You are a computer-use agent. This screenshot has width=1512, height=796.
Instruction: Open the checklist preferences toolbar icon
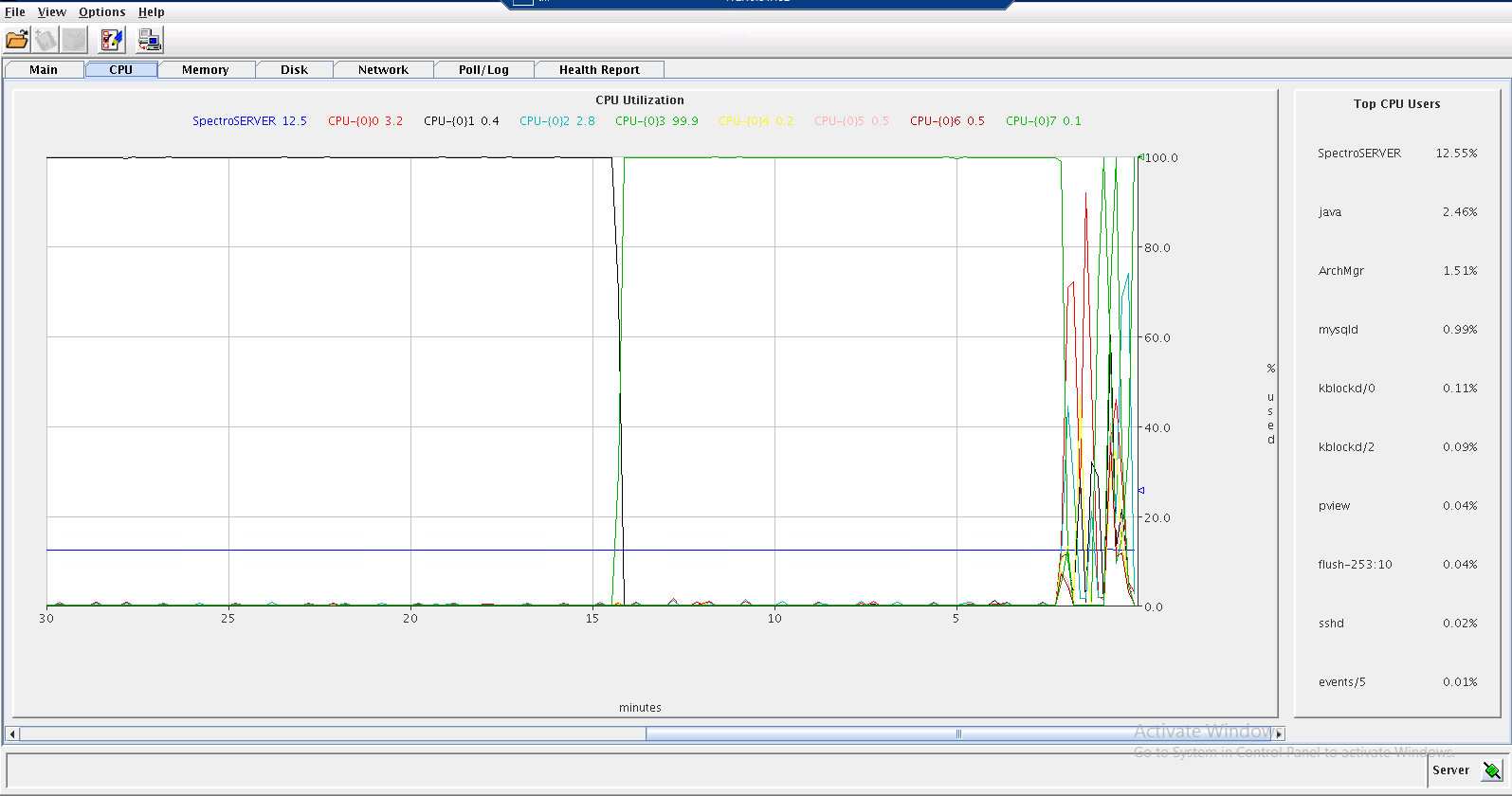pos(112,40)
